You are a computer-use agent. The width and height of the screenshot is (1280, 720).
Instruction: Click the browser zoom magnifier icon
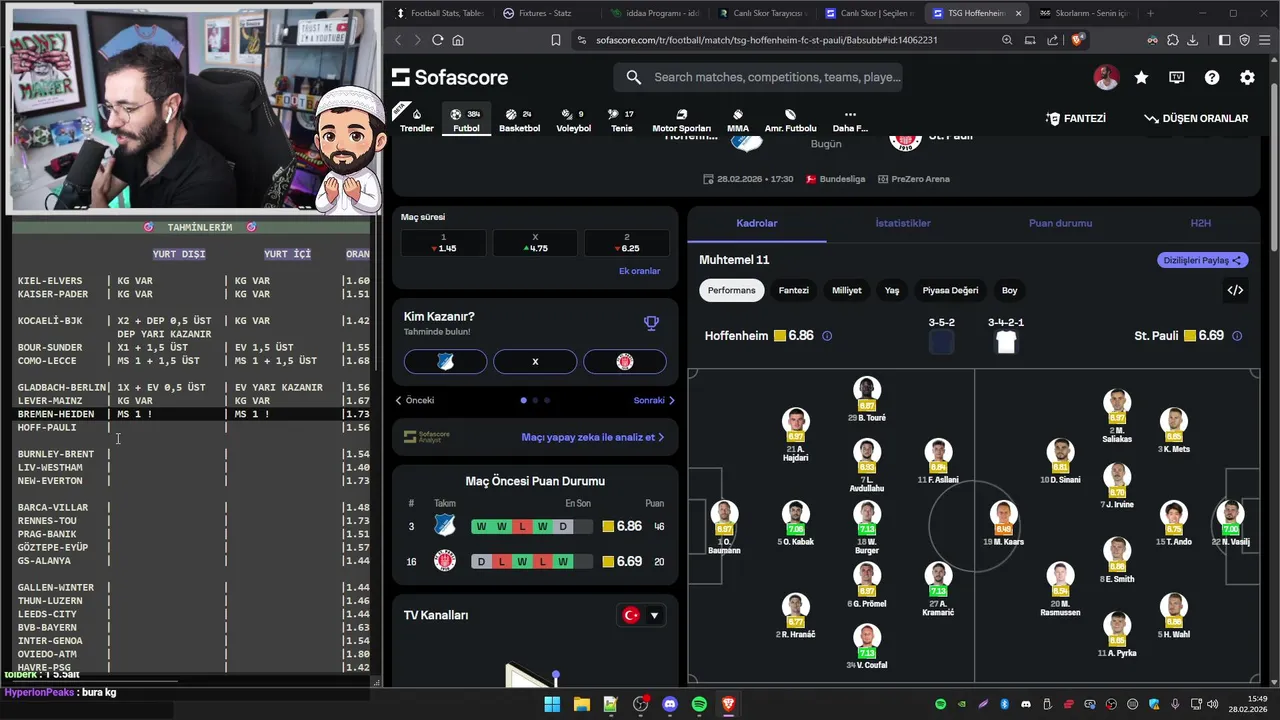point(1007,40)
